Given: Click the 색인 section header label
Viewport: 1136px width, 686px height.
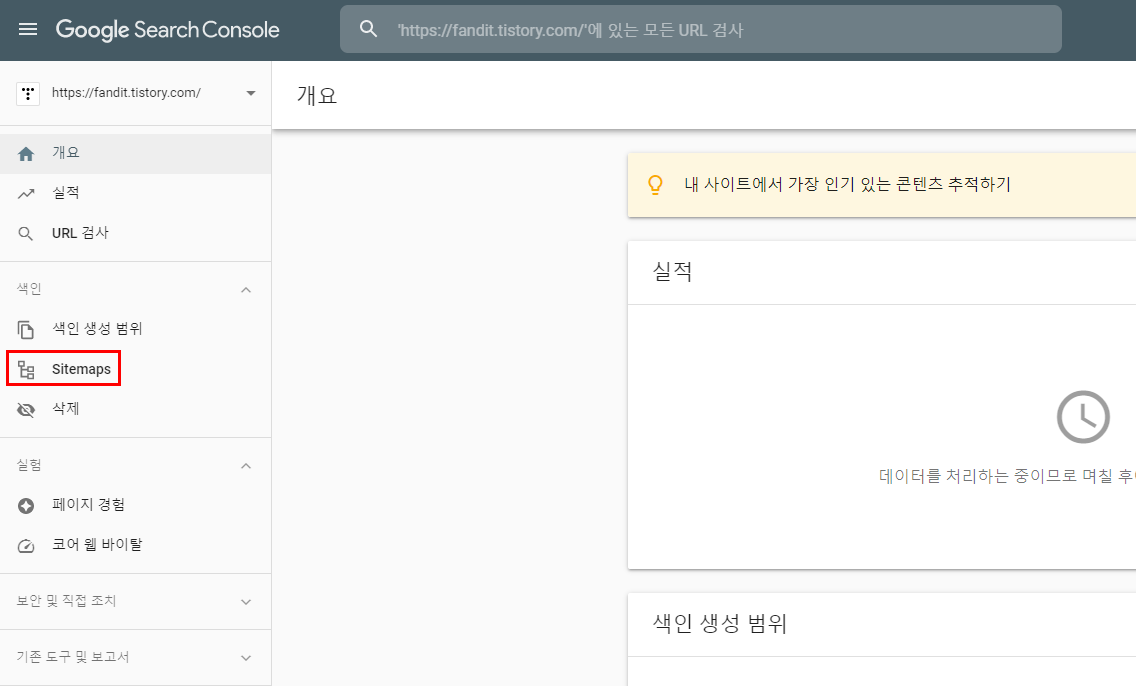Looking at the screenshot, I should coord(29,289).
